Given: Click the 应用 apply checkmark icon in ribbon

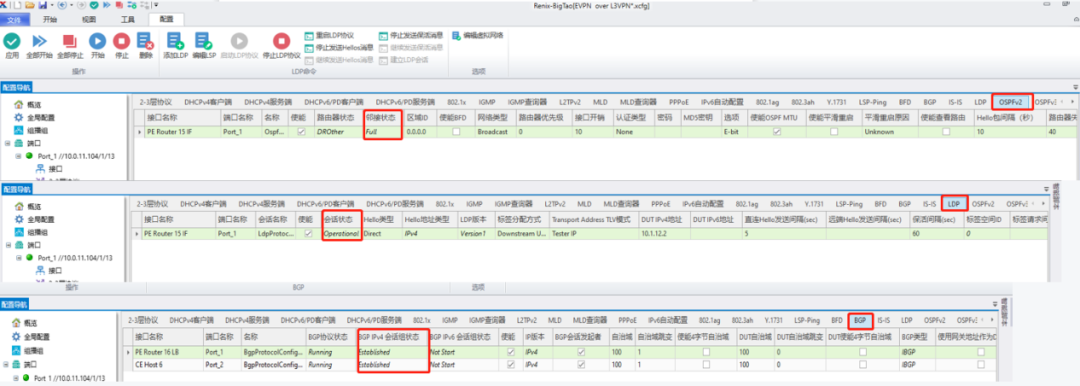Looking at the screenshot, I should click(12, 41).
